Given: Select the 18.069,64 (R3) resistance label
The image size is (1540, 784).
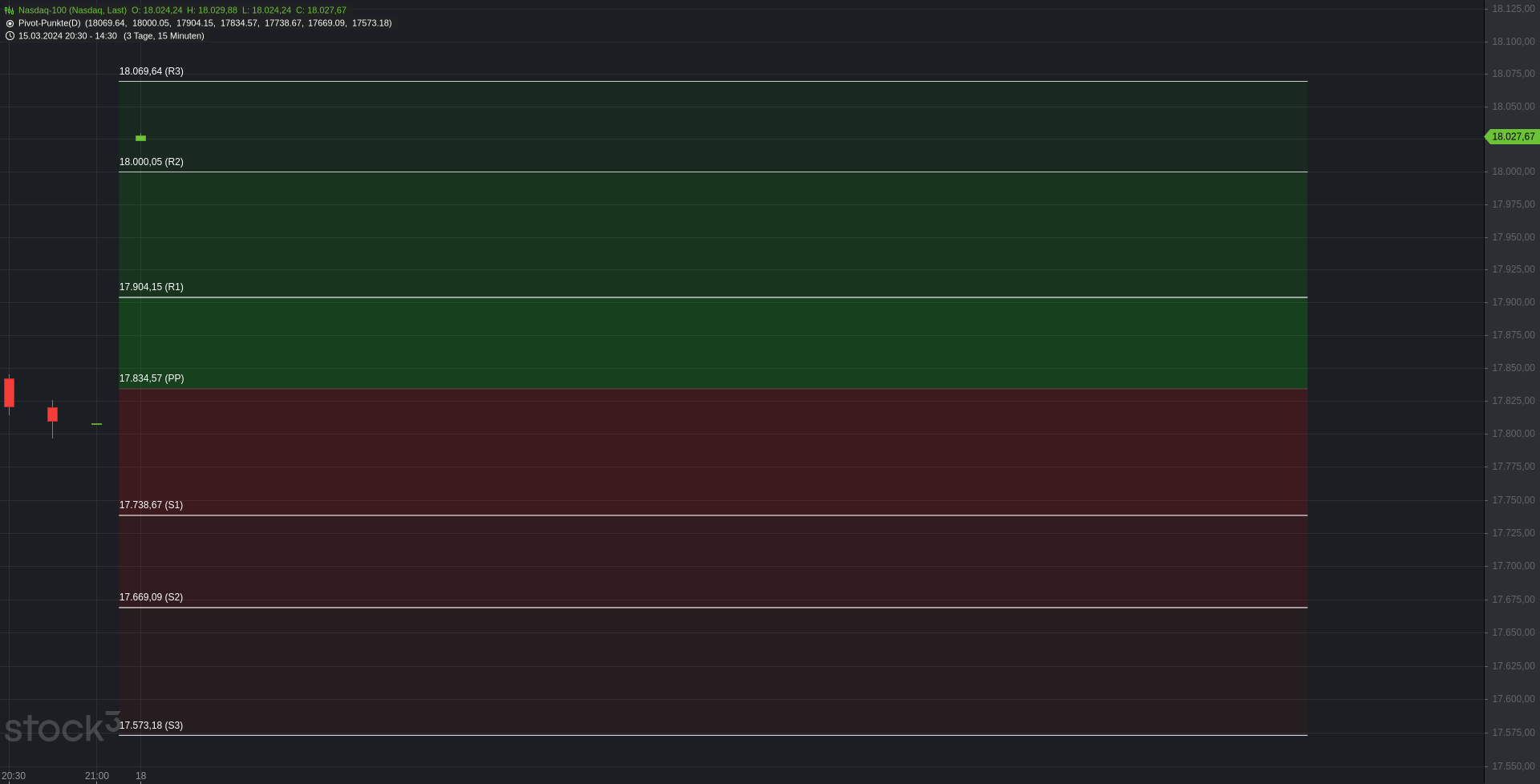Looking at the screenshot, I should (x=152, y=71).
